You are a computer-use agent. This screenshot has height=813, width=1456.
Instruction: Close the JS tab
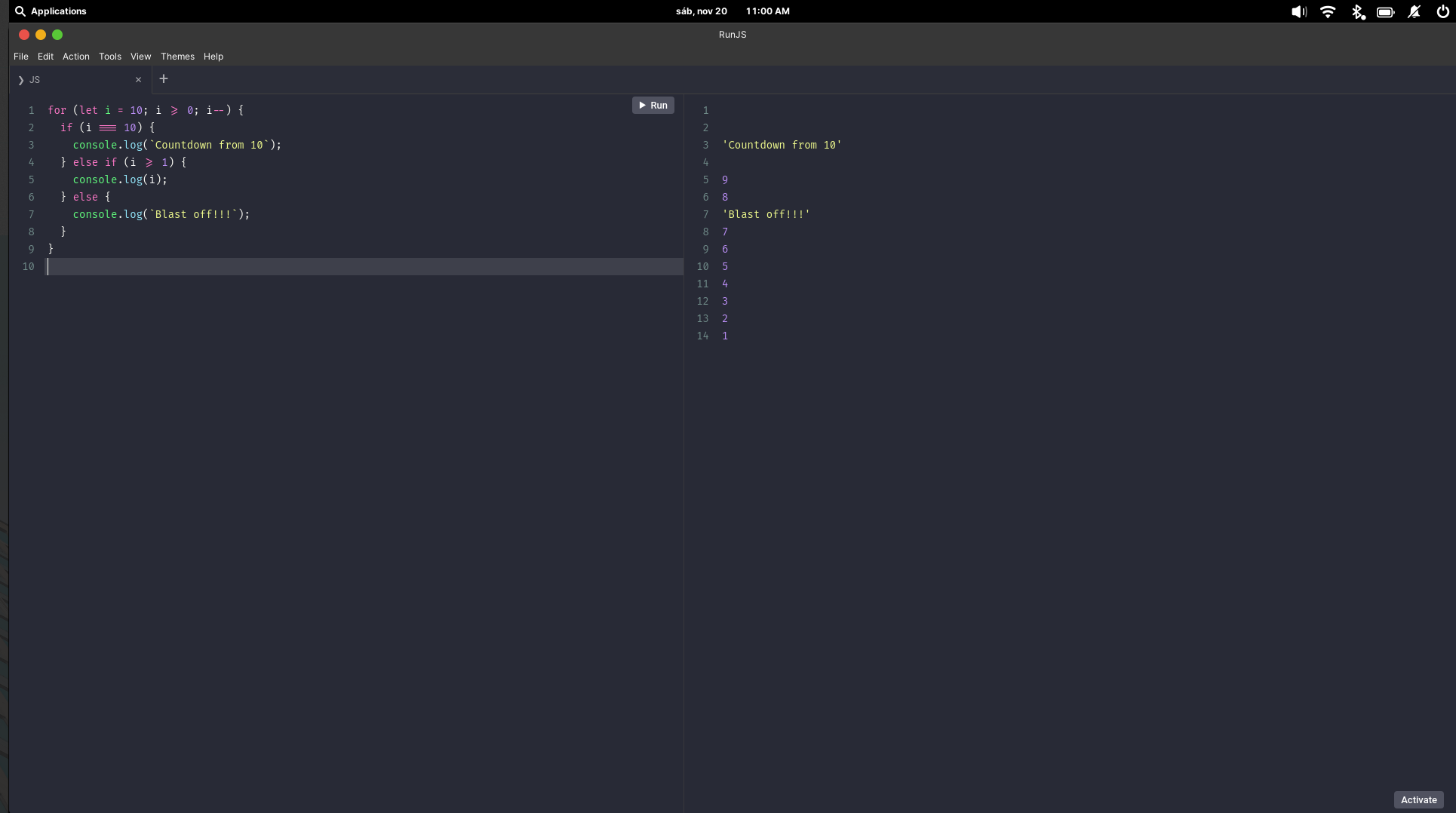click(x=139, y=80)
